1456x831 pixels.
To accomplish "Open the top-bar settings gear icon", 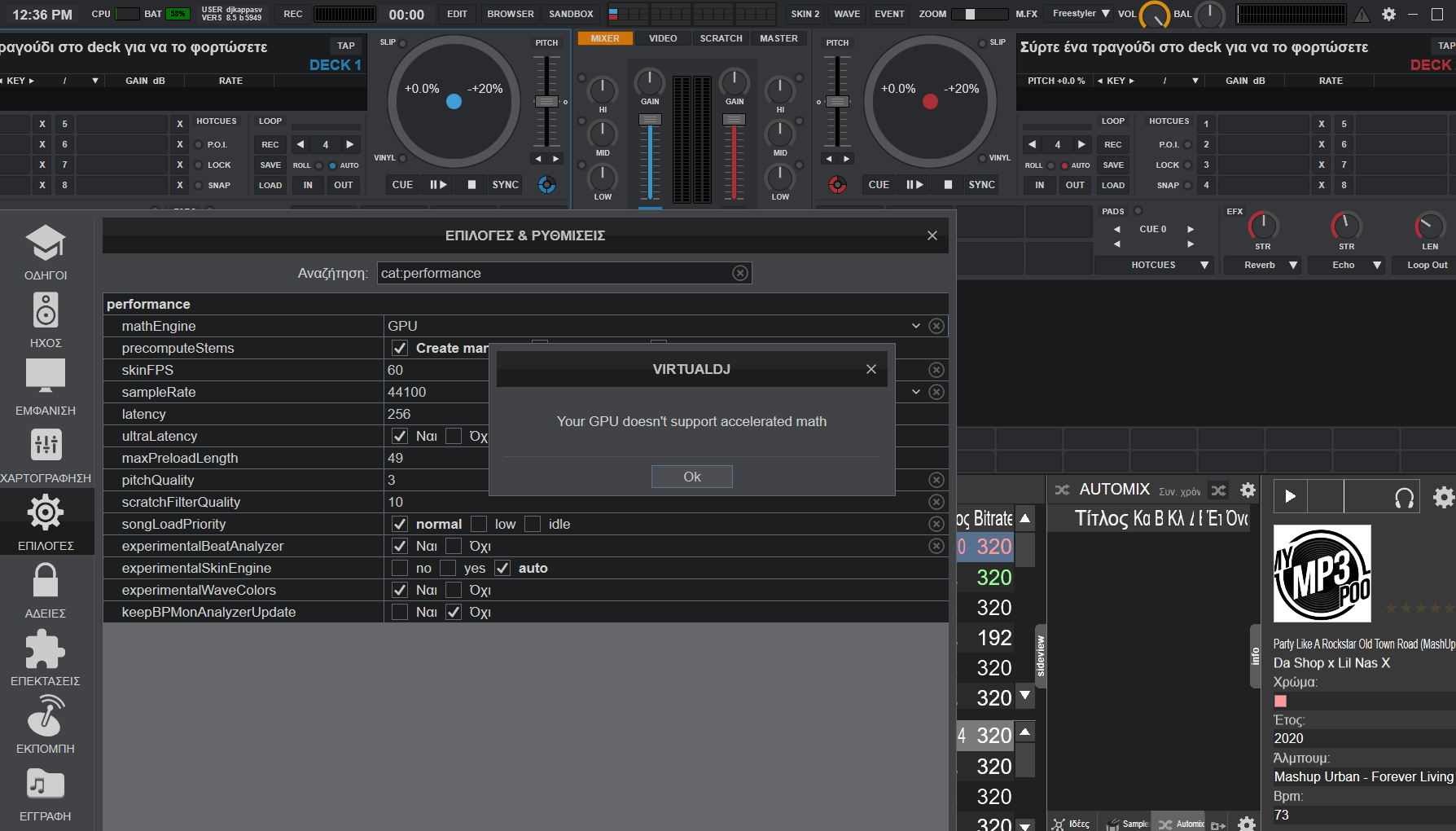I will (1389, 14).
